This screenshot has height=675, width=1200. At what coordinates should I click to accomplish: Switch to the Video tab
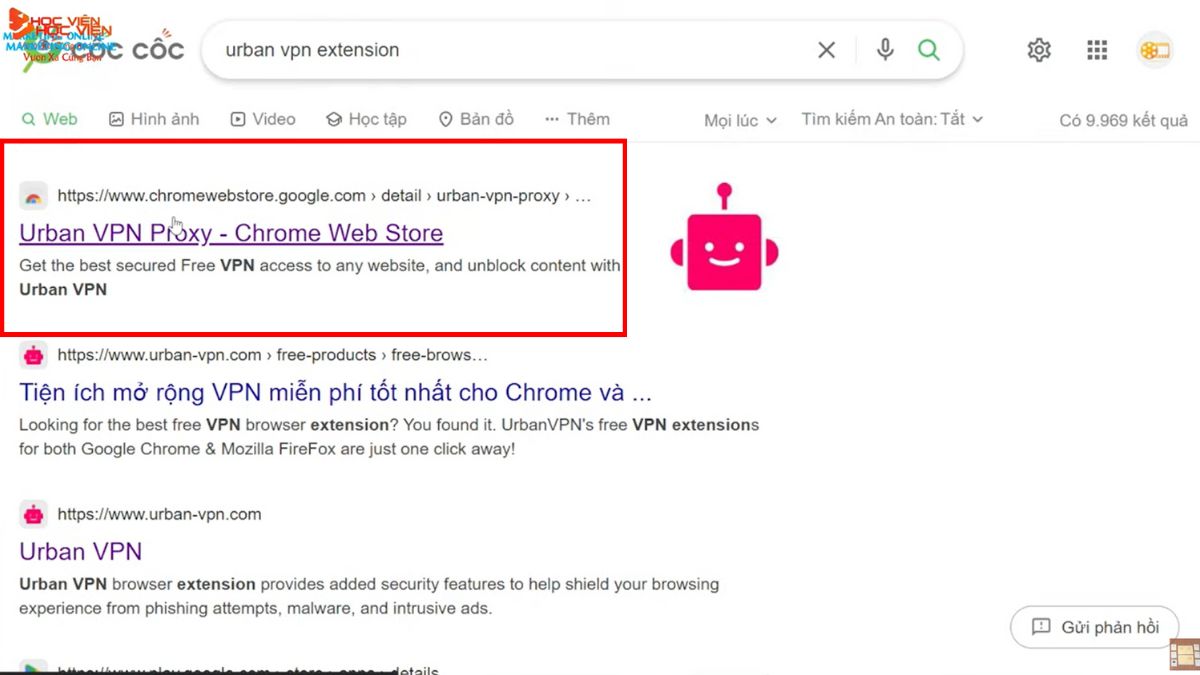point(263,119)
